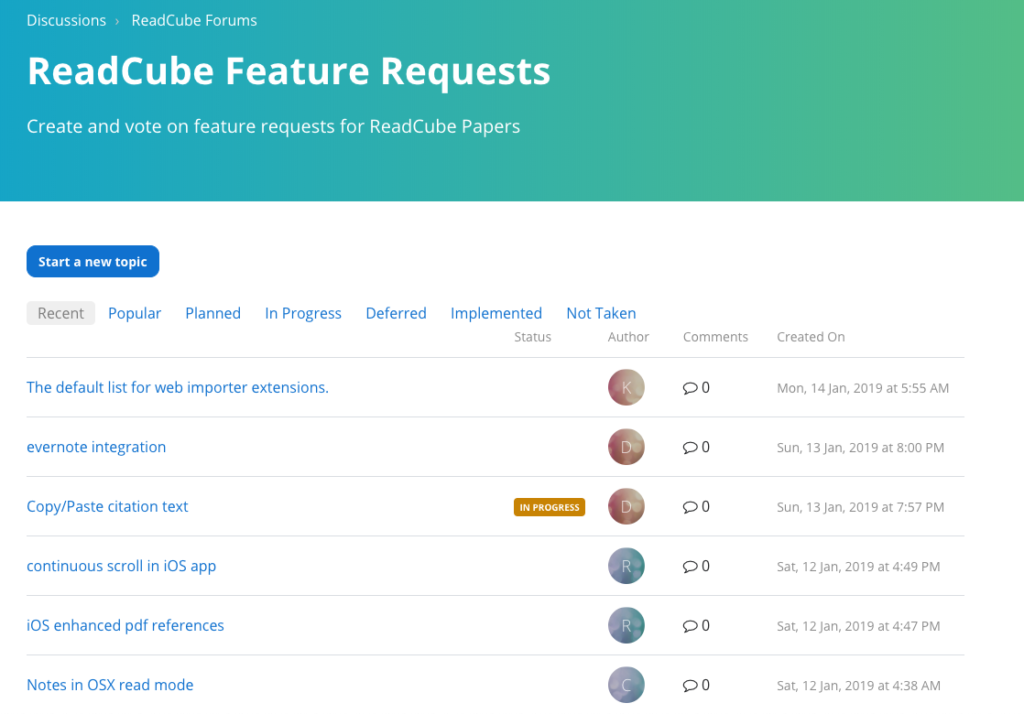Image resolution: width=1024 pixels, height=714 pixels.
Task: Click the date 'Sat, 12 Jan, 2019 at 4:49 PM'
Action: 858,566
